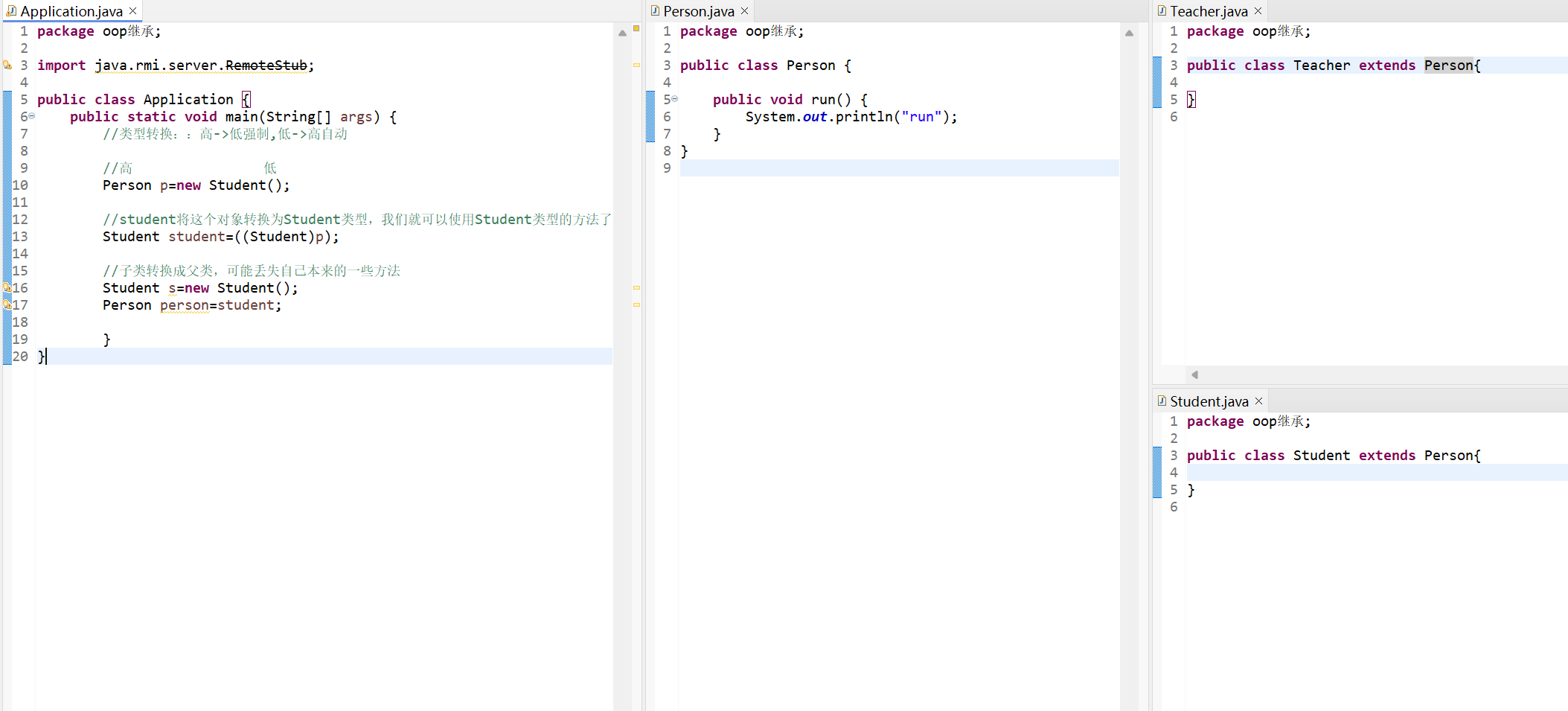Switch to the Person.java editor tab
Screen dimensions: 1568x711
tap(699, 11)
